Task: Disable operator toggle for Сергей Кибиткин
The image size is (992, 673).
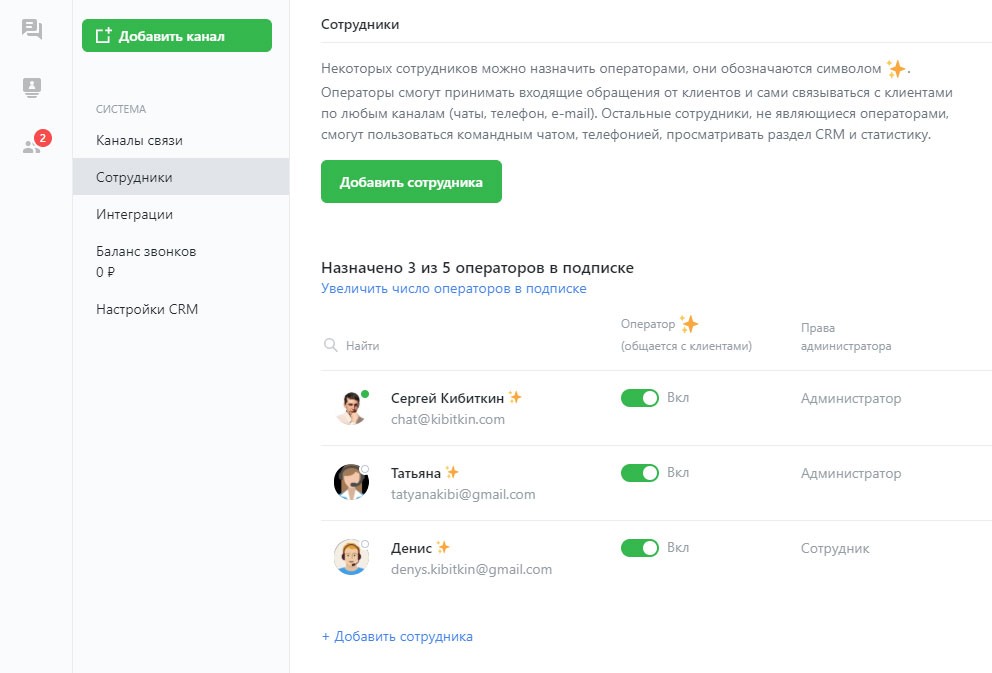Action: point(640,398)
